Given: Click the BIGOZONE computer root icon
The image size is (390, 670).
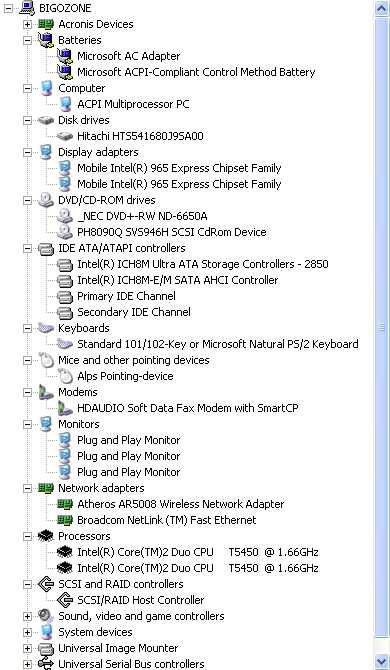Looking at the screenshot, I should pyautogui.click(x=27, y=8).
